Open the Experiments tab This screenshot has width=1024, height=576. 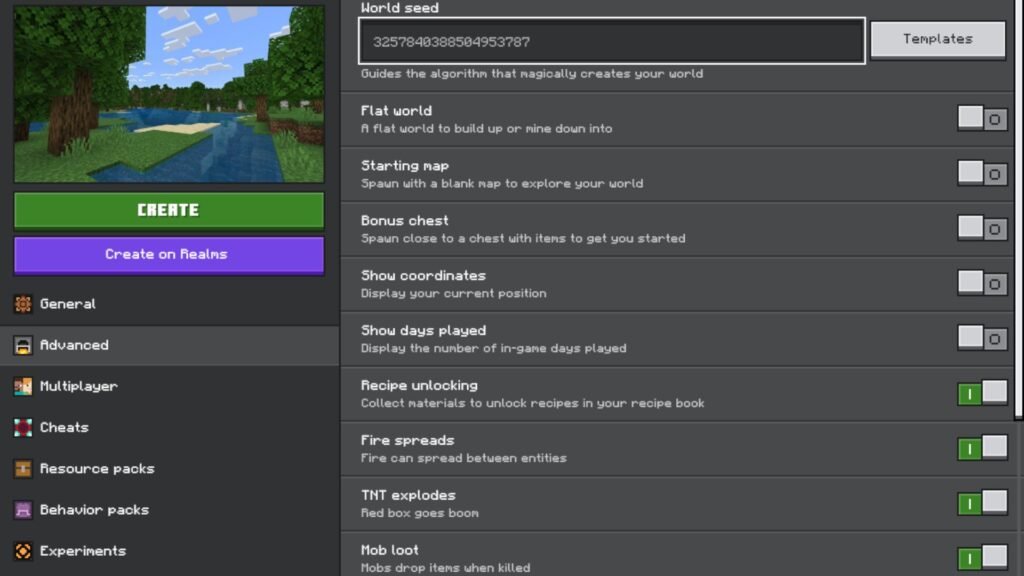170,551
